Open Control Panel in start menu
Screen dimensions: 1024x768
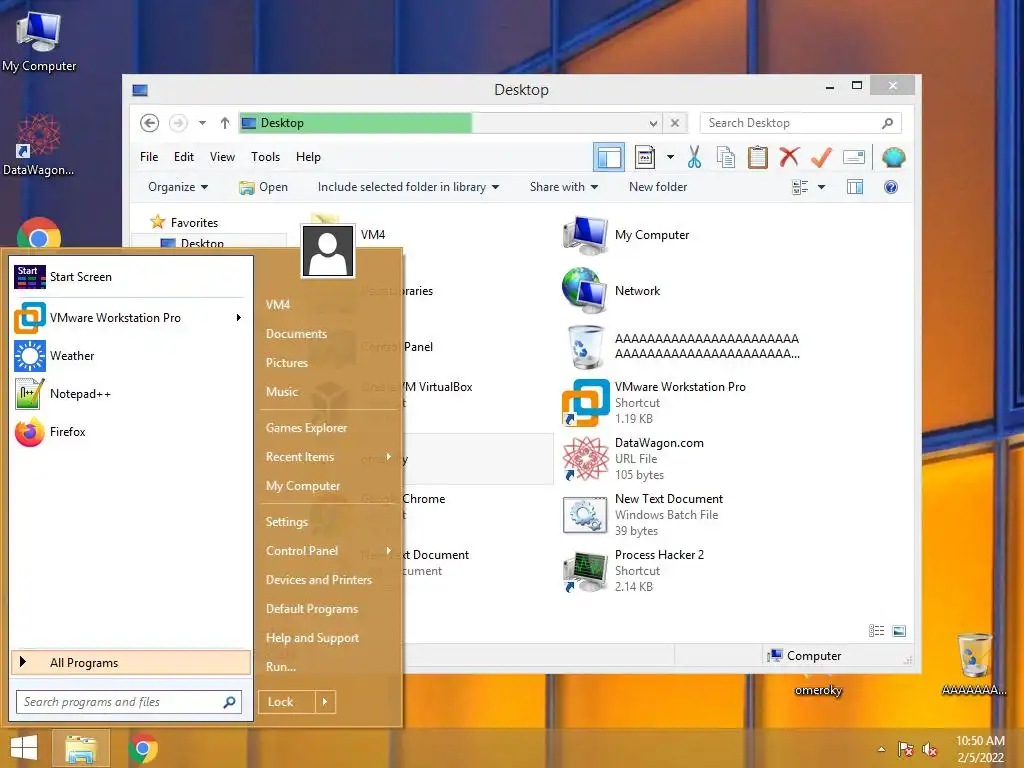pyautogui.click(x=328, y=551)
